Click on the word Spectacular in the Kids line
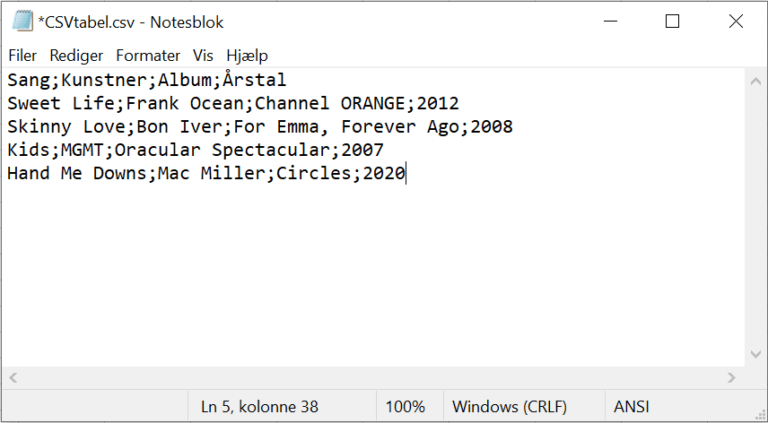768x423 pixels. pos(271,150)
